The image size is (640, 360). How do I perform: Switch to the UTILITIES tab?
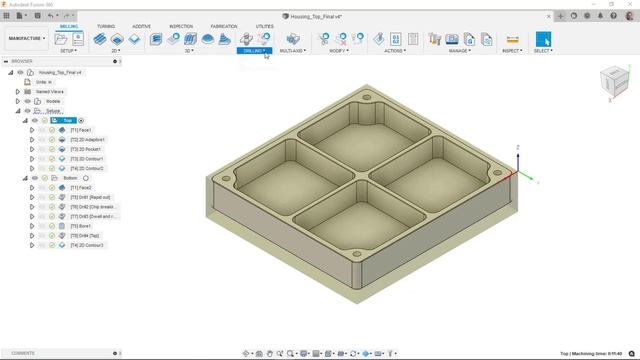click(264, 26)
